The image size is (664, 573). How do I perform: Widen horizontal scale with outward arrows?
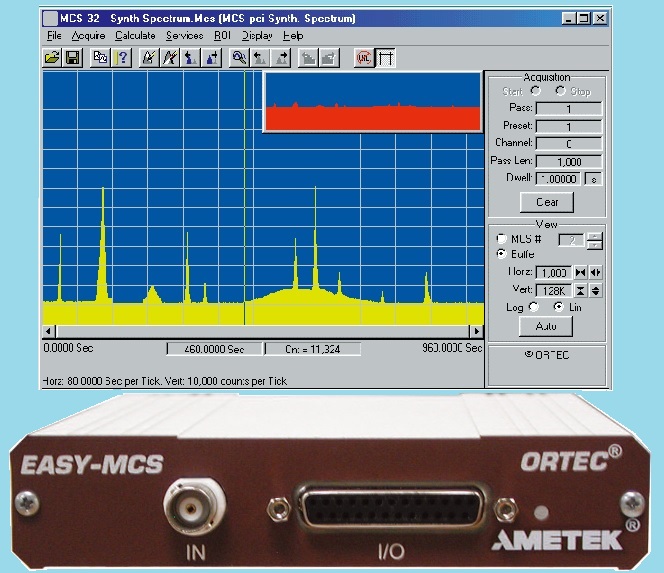[x=595, y=272]
